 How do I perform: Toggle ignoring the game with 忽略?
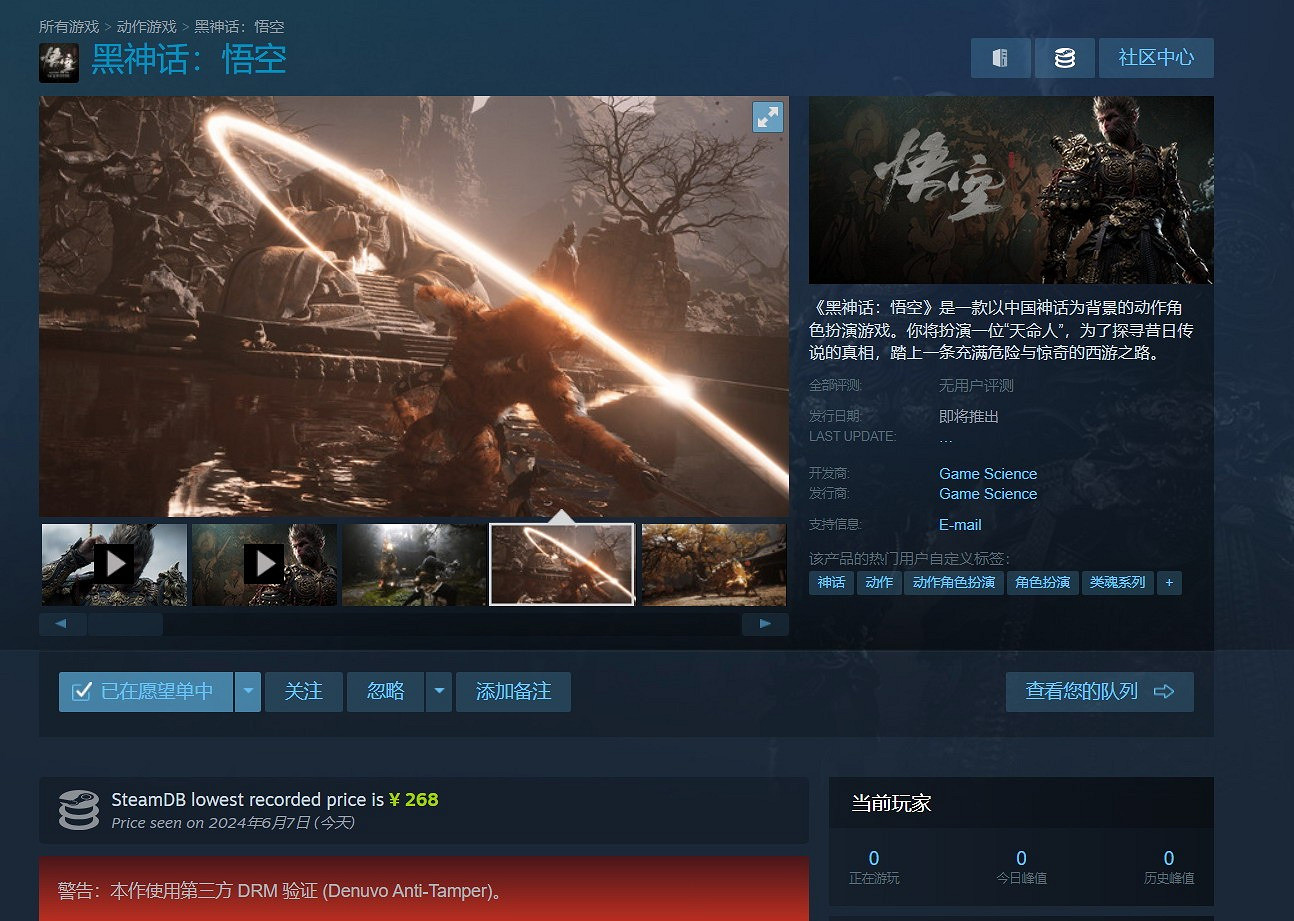pyautogui.click(x=385, y=692)
